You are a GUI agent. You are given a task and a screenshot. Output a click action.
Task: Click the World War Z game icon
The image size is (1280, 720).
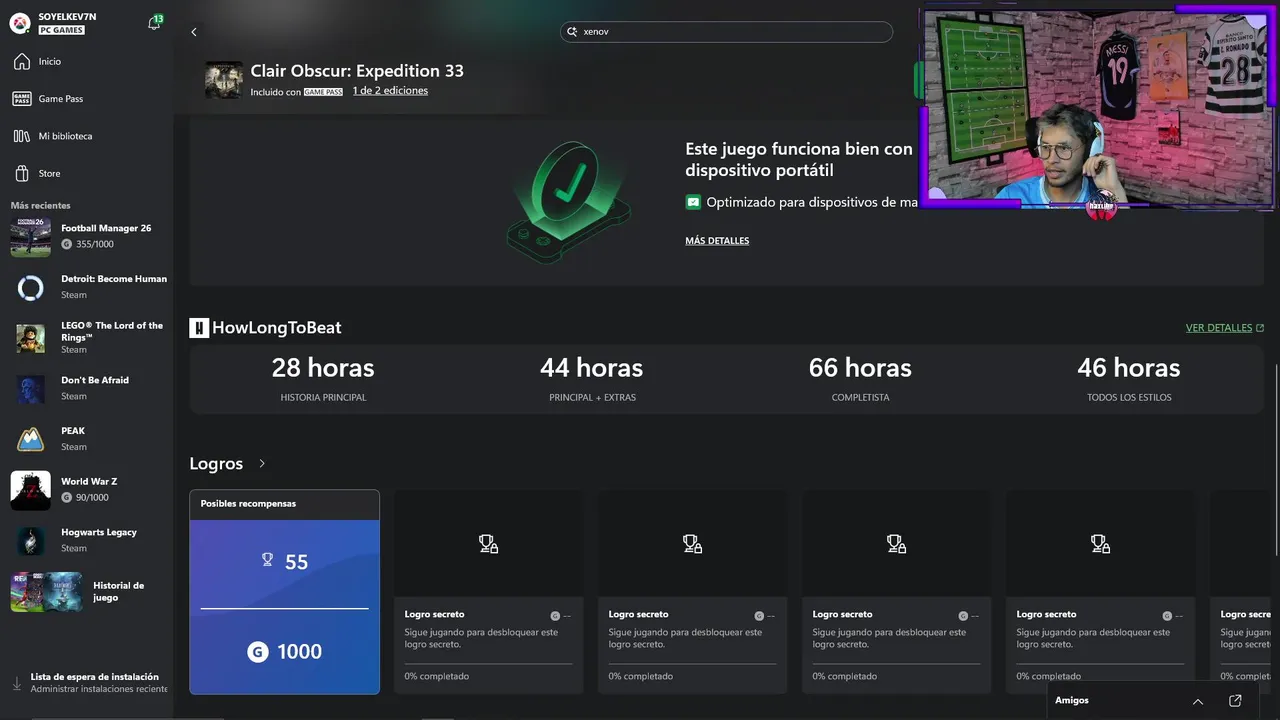pyautogui.click(x=30, y=490)
